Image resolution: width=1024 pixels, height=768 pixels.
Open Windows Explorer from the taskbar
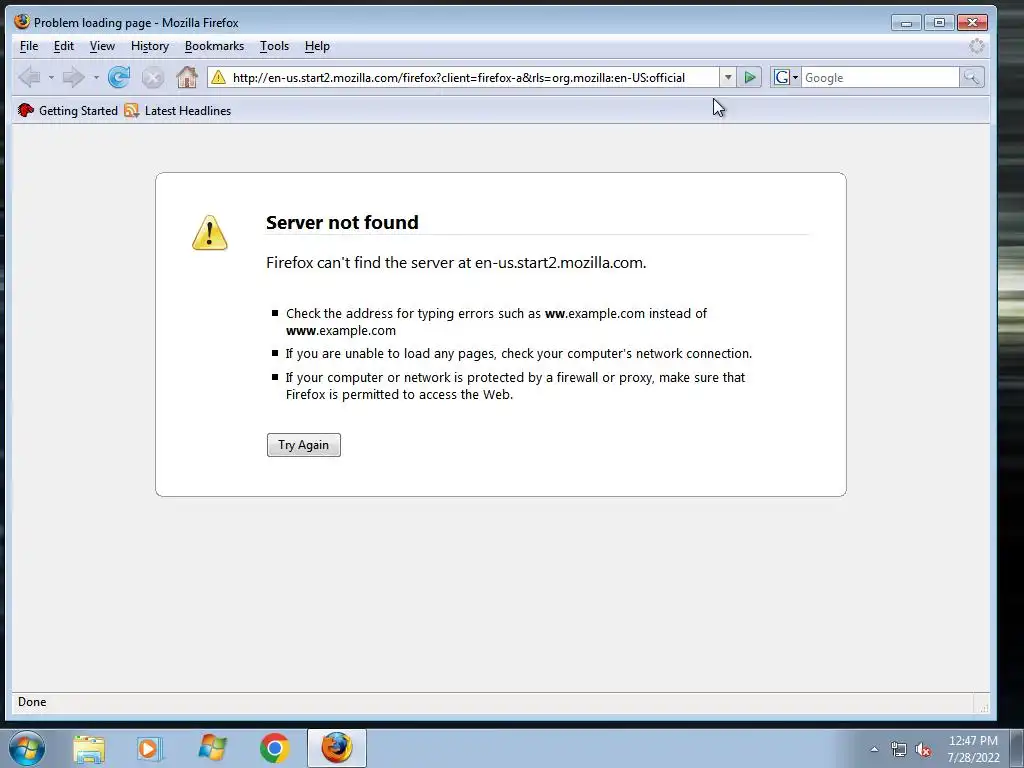point(89,748)
